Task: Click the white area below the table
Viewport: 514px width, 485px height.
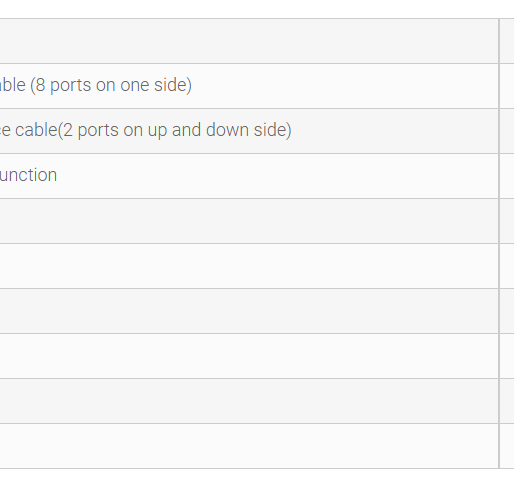Action: click(x=257, y=477)
